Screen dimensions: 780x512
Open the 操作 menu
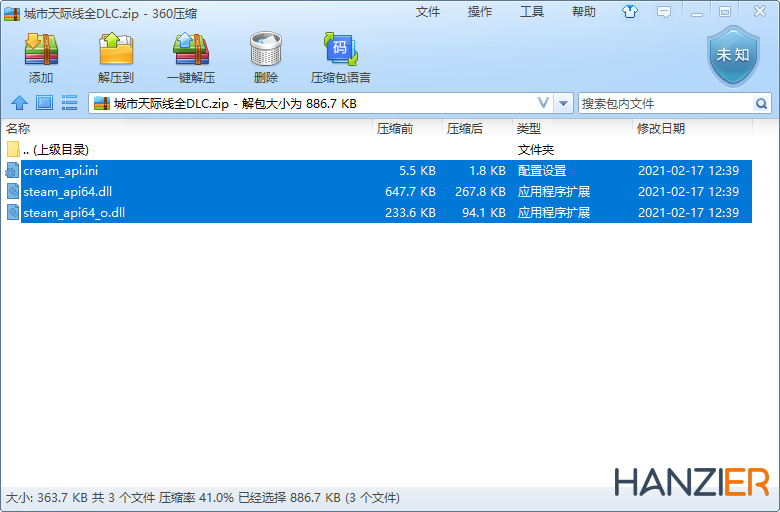click(x=480, y=11)
